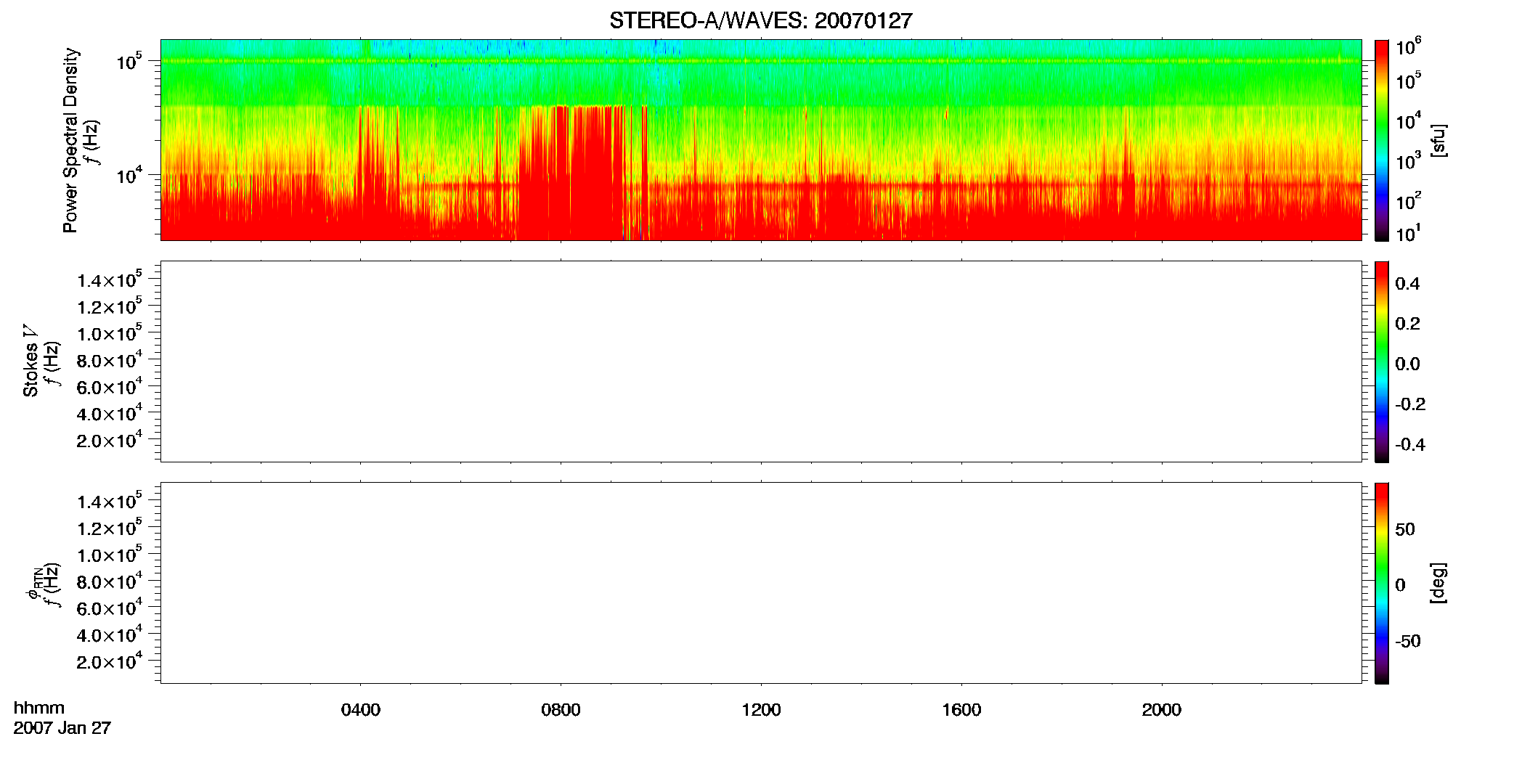
Task: Click the 1.0×10^5 tick in Stokes V panel
Action: [110, 333]
